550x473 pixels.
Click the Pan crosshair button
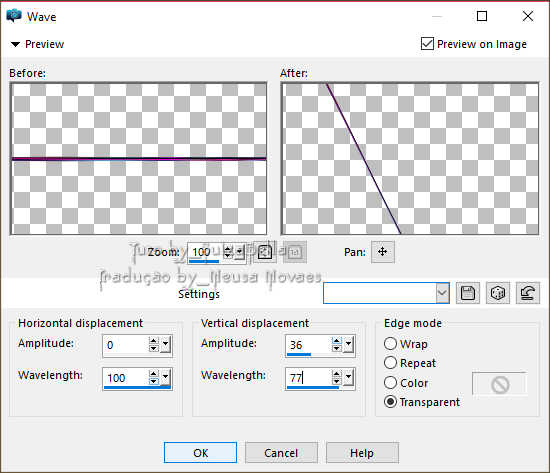tap(383, 252)
